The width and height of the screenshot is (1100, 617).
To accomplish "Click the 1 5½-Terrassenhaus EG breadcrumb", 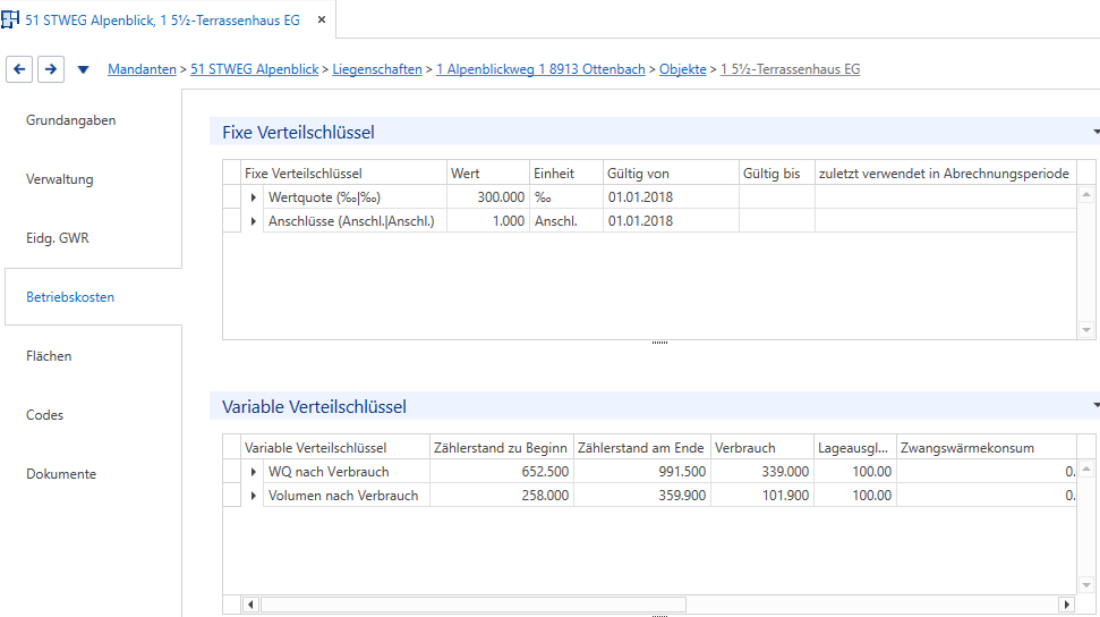I will pyautogui.click(x=790, y=69).
